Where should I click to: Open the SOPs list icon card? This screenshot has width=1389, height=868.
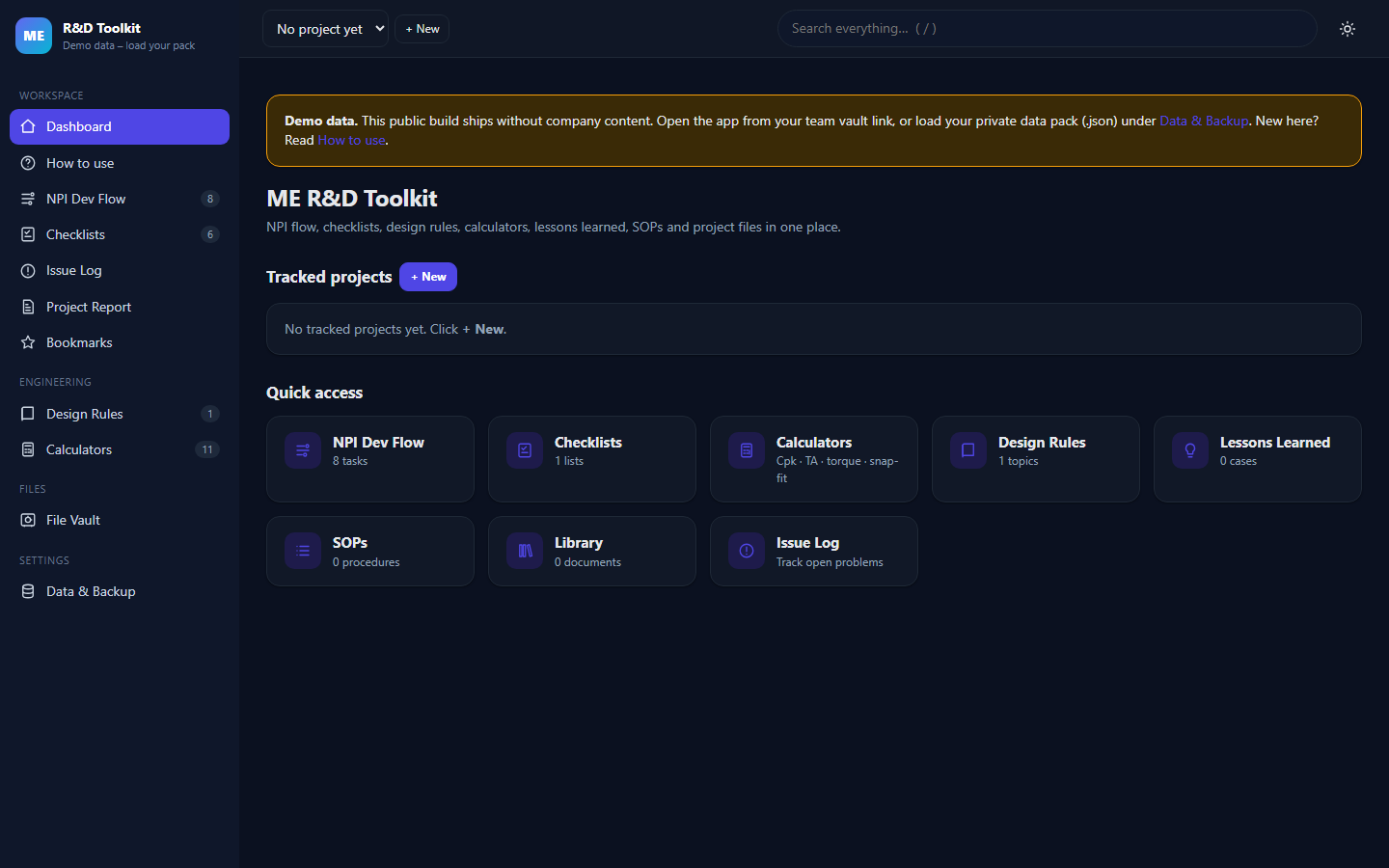[x=303, y=551]
